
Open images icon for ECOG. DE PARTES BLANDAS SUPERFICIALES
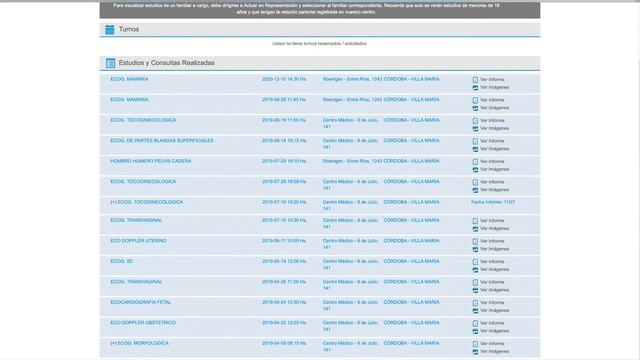coord(475,149)
